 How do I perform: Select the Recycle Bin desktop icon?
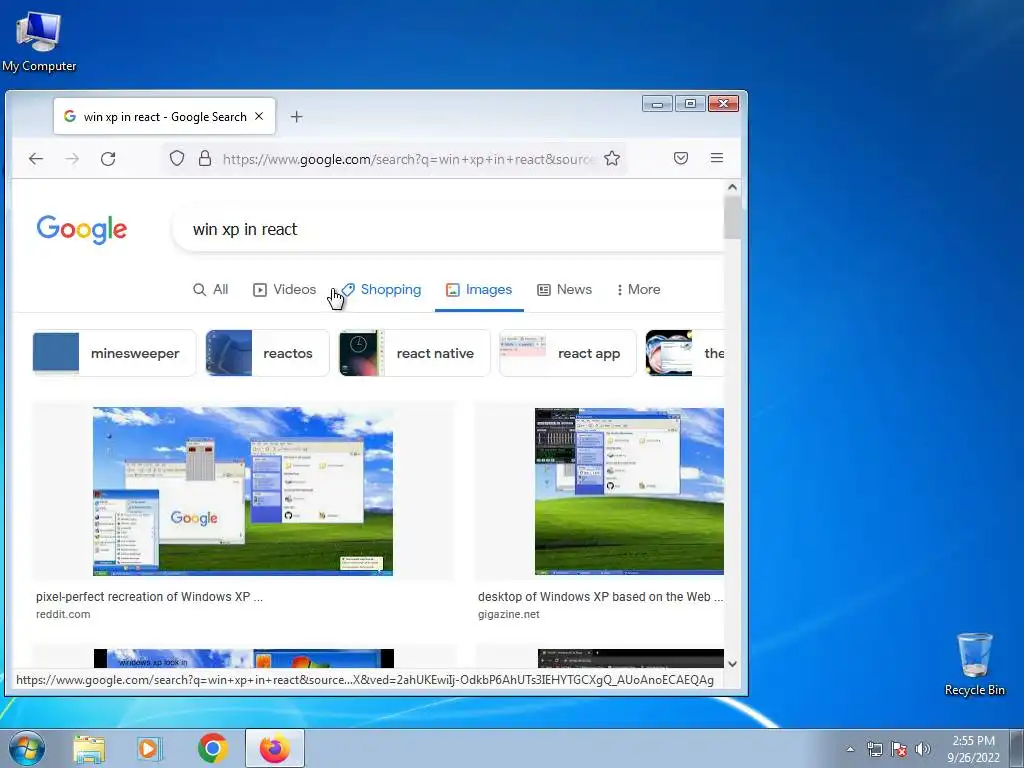click(x=974, y=664)
